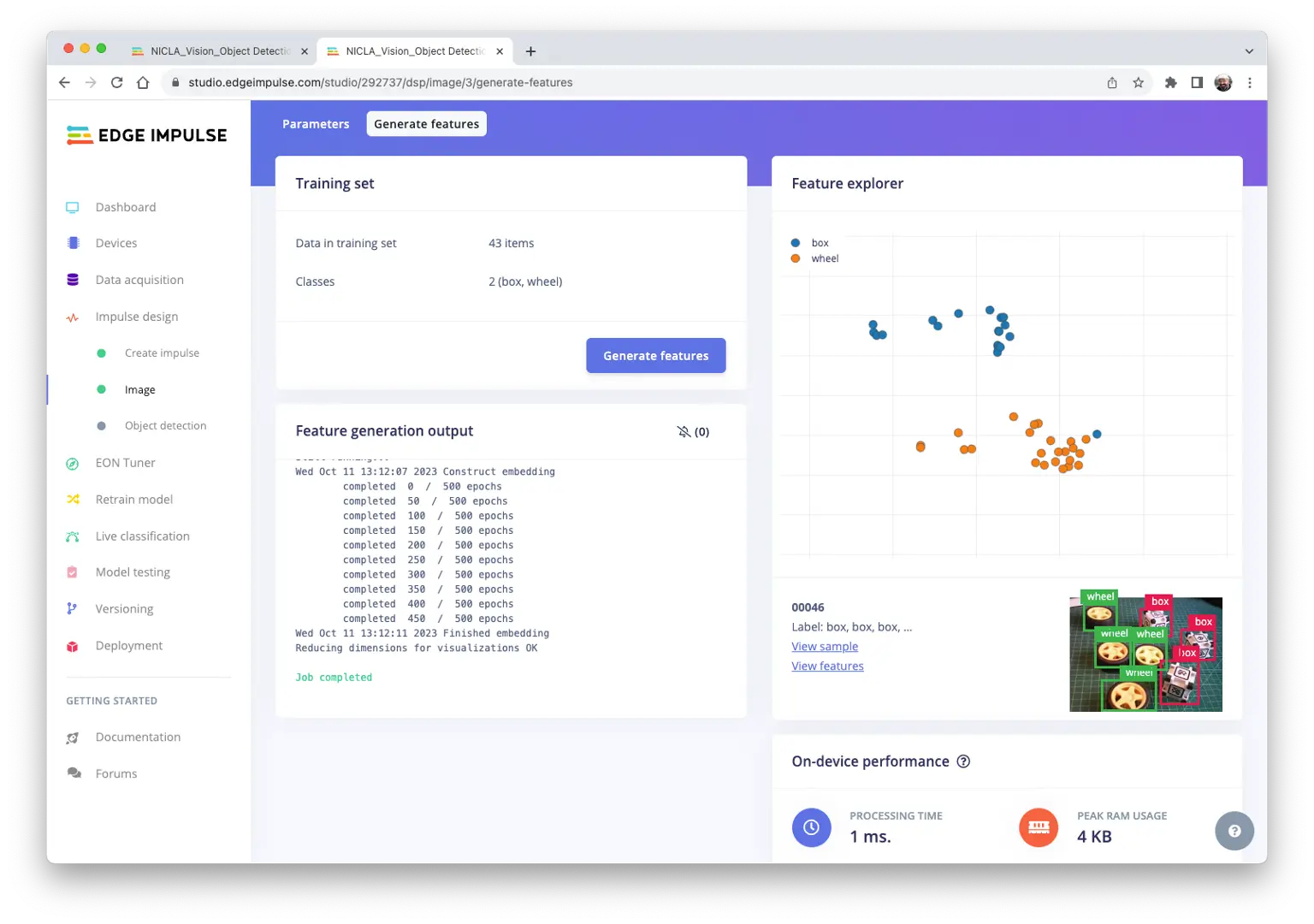The height and width of the screenshot is (924, 1314).
Task: Expand the browser tab list chevron
Action: tap(1249, 51)
